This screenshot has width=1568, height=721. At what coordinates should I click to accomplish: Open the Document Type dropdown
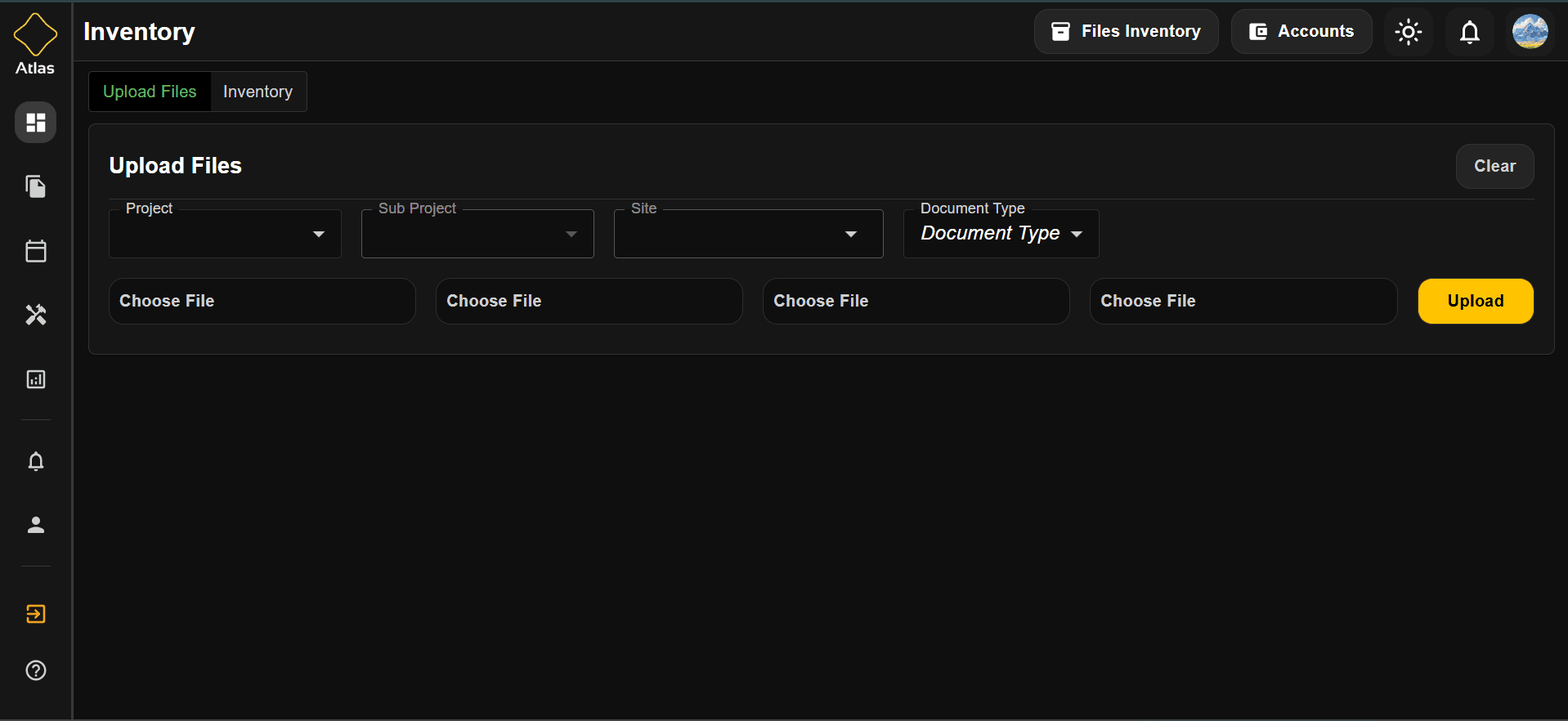point(1001,234)
